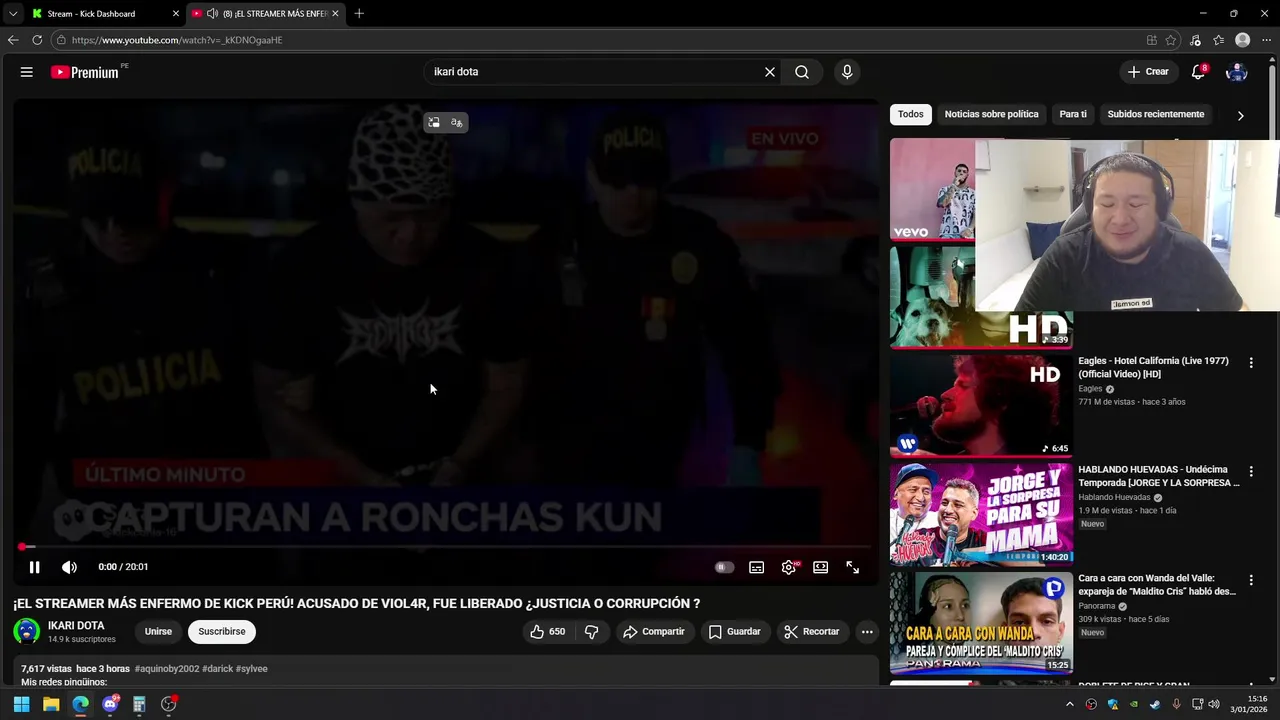Pause the video
The height and width of the screenshot is (720, 1280).
[x=34, y=567]
